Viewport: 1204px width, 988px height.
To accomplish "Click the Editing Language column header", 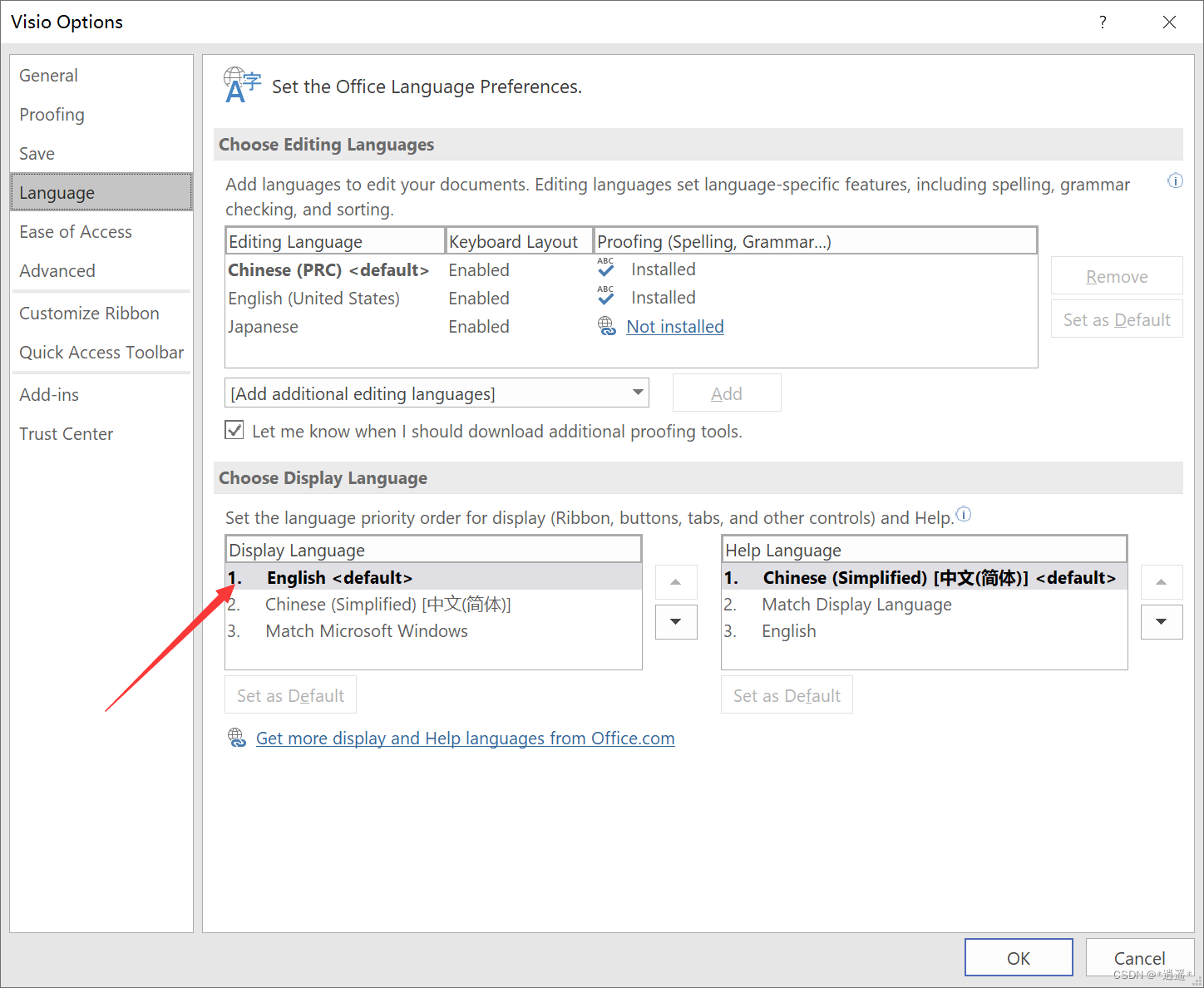I will [336, 241].
